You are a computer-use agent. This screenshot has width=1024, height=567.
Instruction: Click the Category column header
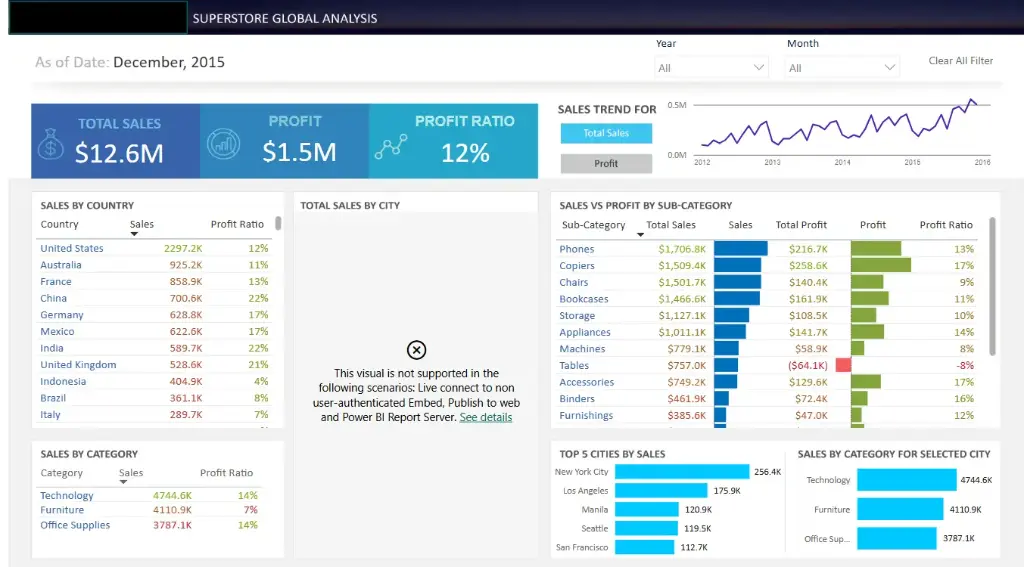pos(61,472)
